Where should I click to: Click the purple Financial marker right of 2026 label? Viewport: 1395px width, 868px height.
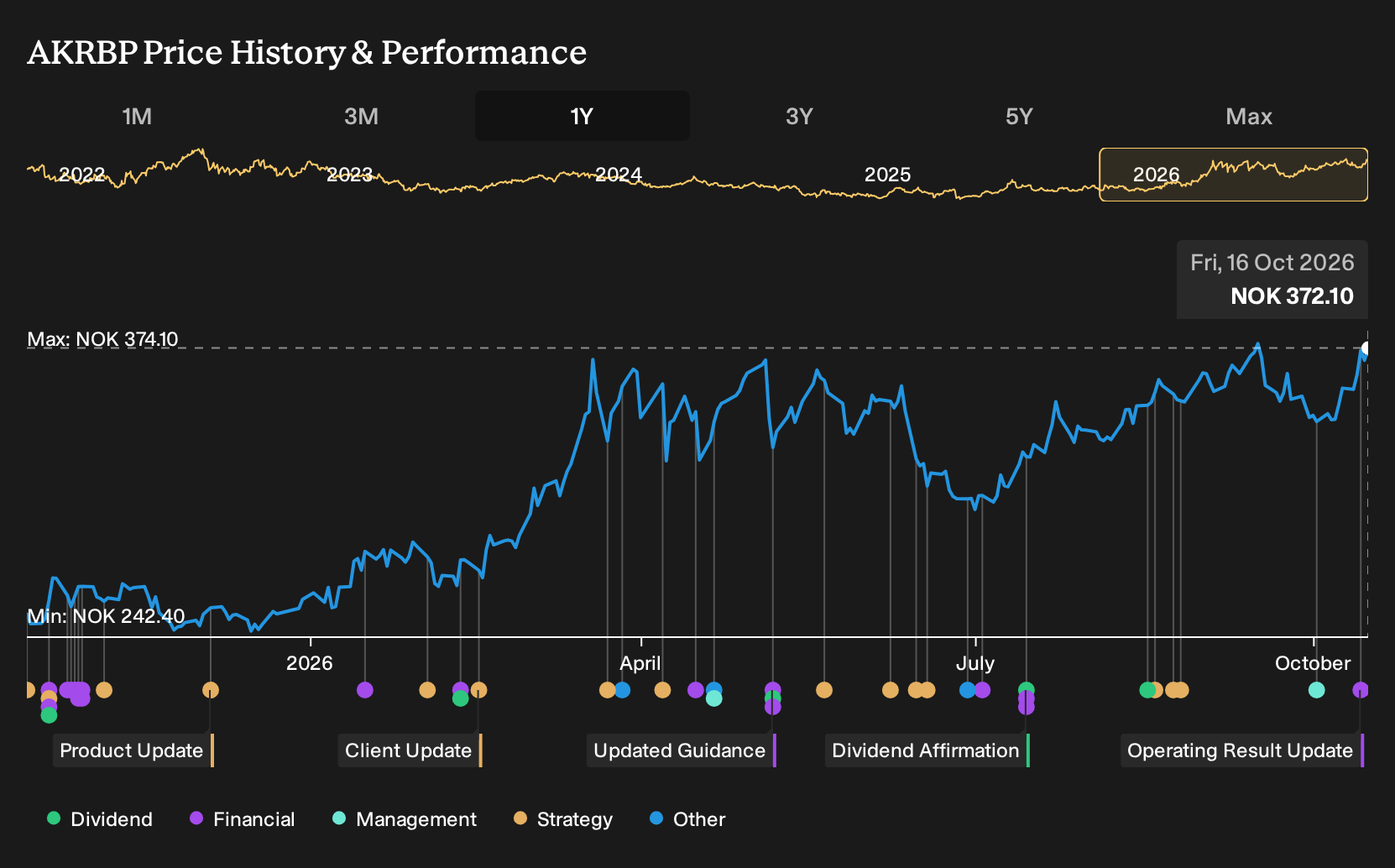(x=365, y=690)
